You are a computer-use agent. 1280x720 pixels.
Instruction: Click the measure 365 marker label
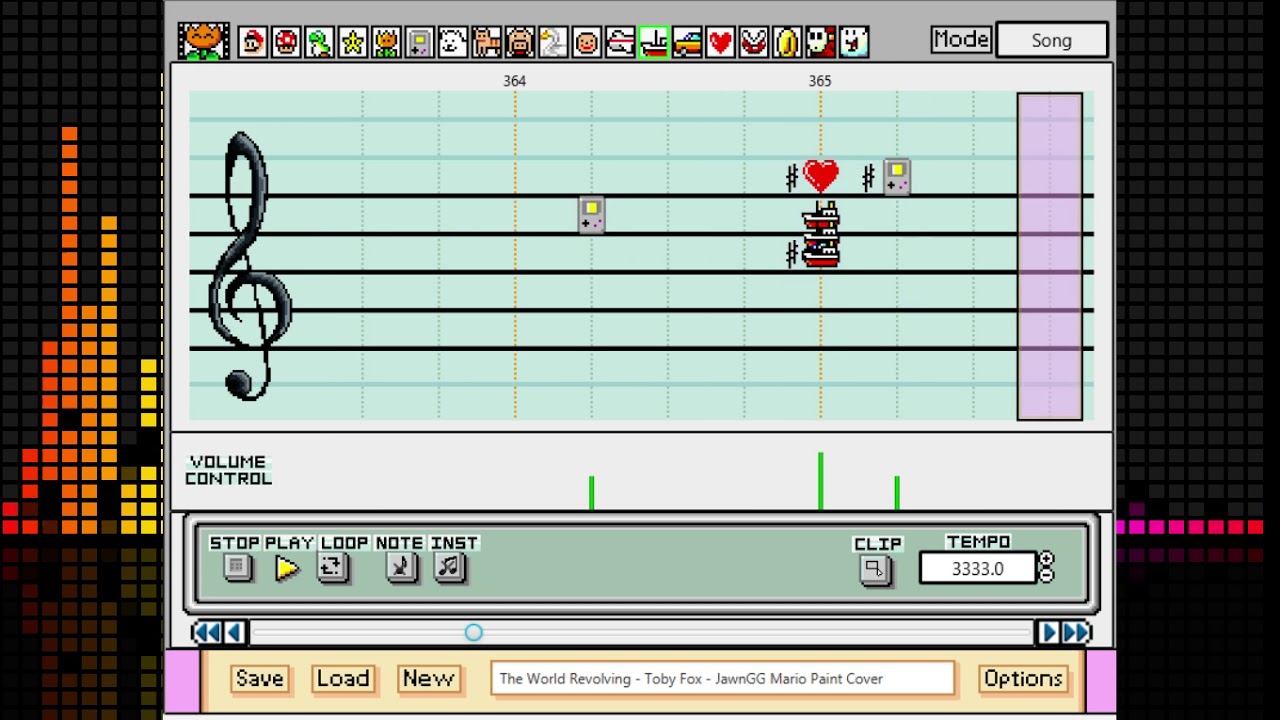tap(820, 81)
